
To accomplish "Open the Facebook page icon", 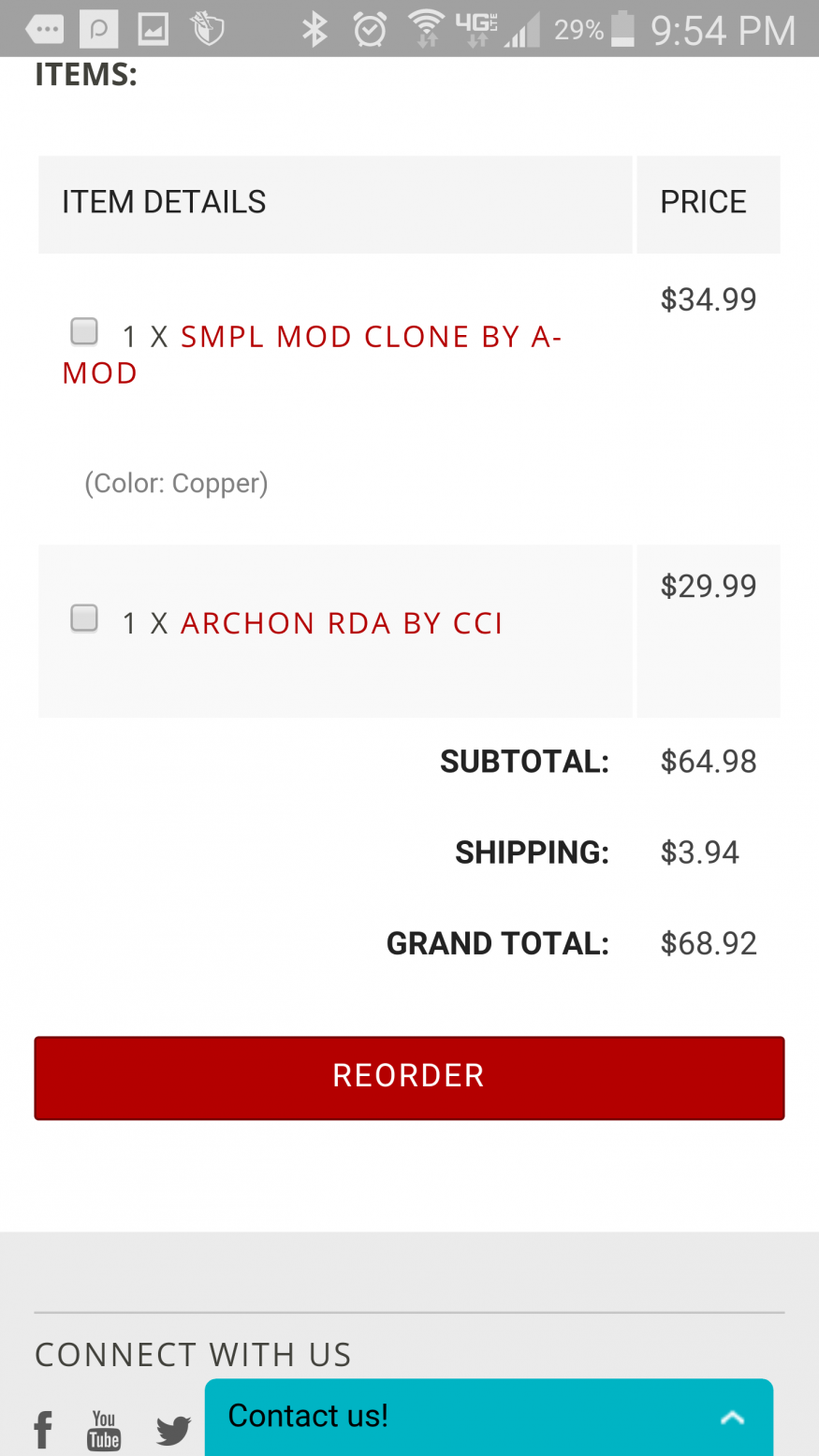I will (43, 1430).
